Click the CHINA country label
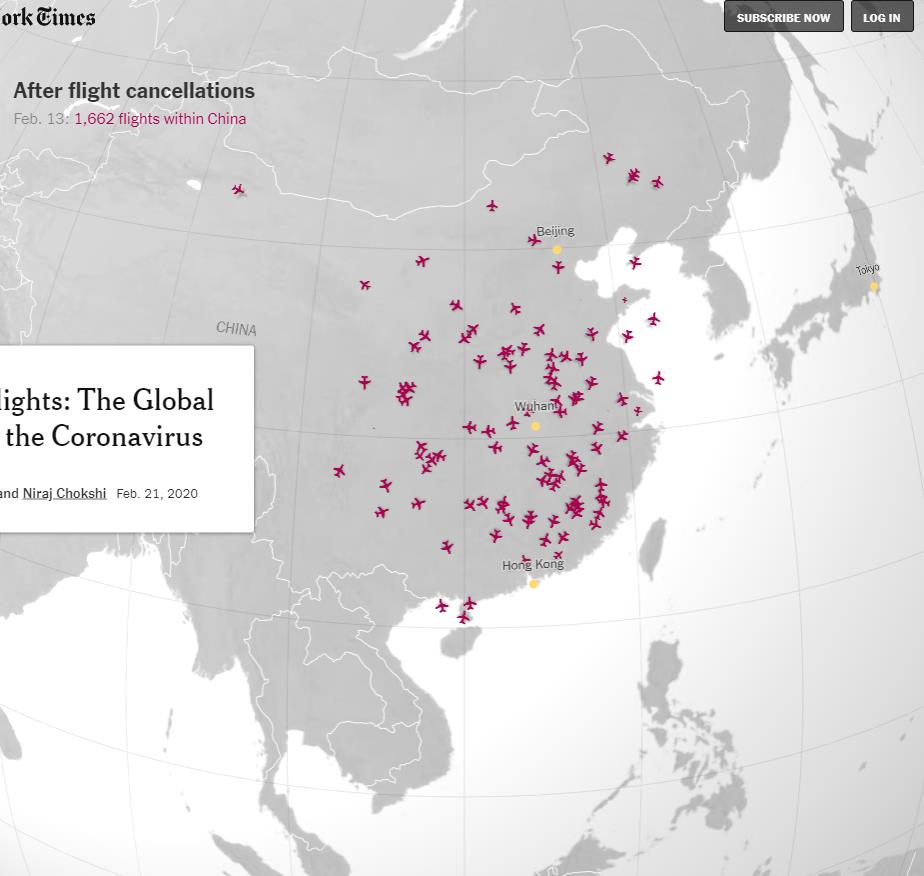Viewport: 924px width, 876px height. pyautogui.click(x=236, y=329)
